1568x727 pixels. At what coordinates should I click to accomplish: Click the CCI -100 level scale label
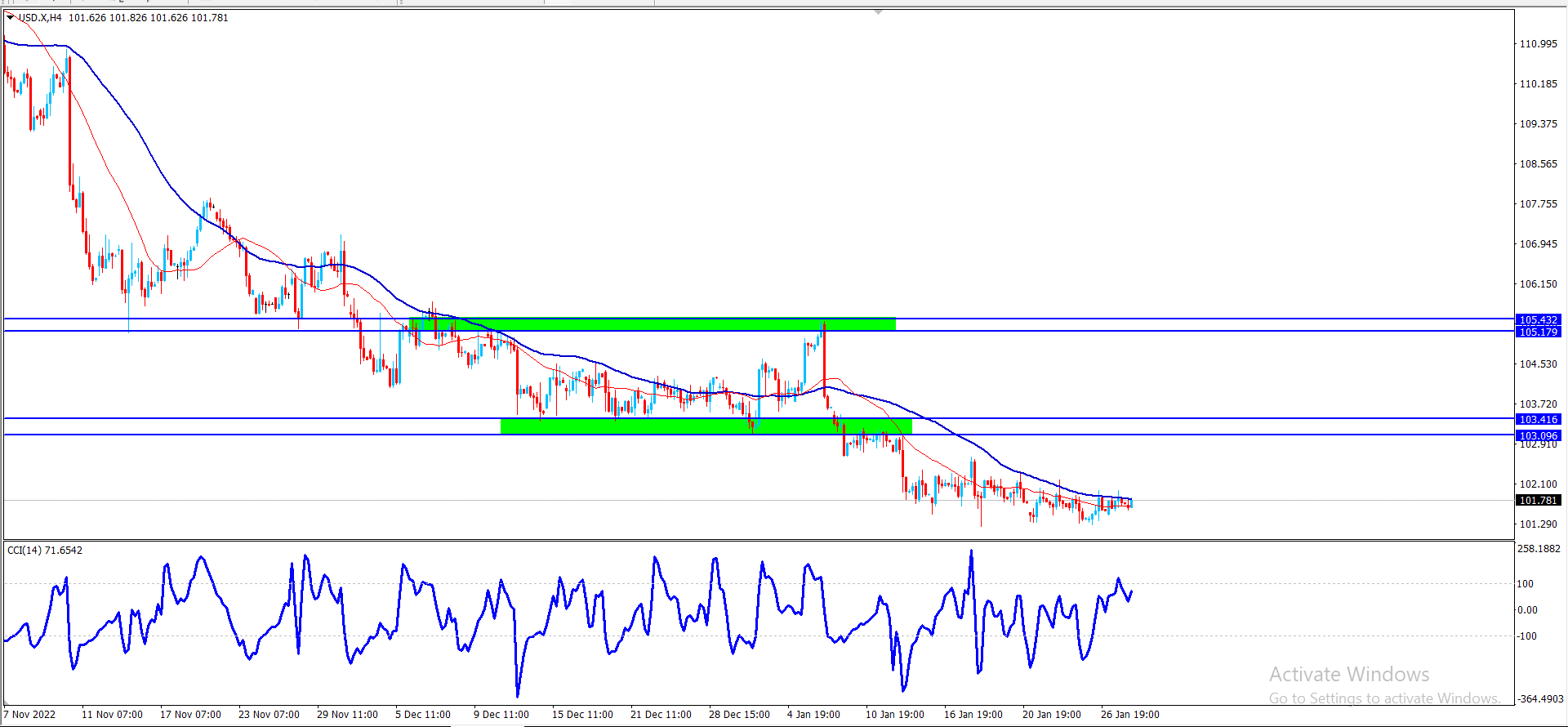click(x=1526, y=636)
